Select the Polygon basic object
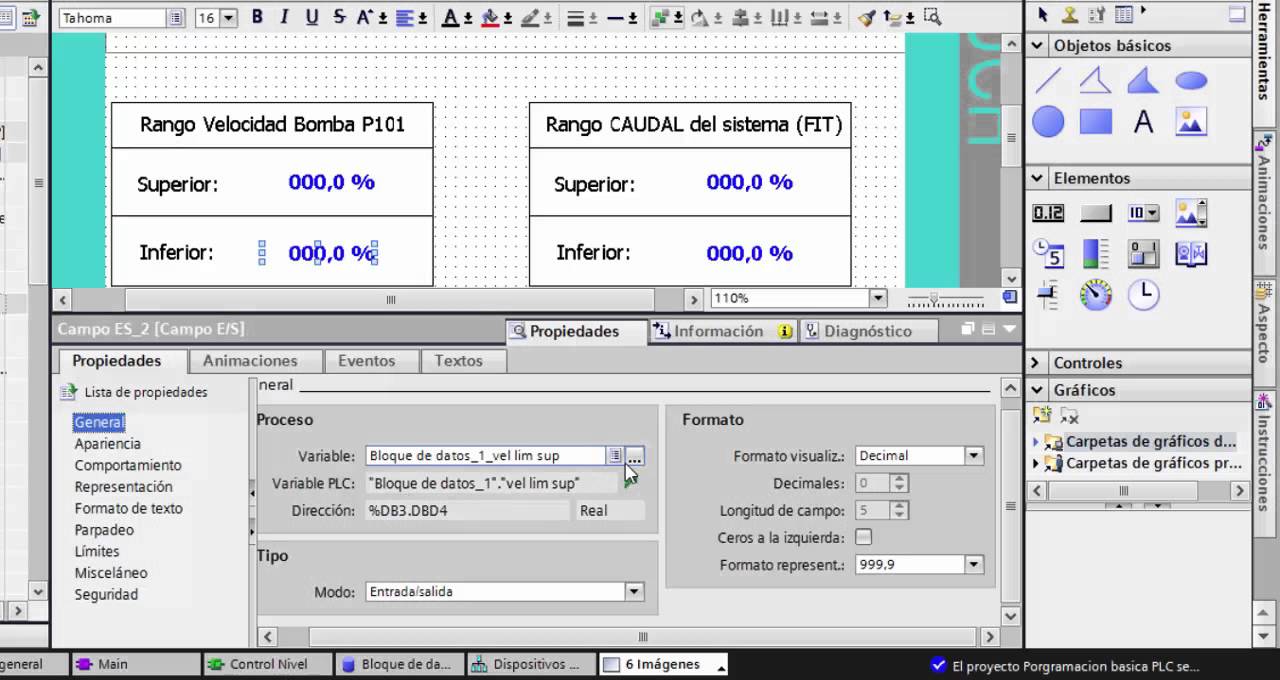 click(x=1143, y=81)
